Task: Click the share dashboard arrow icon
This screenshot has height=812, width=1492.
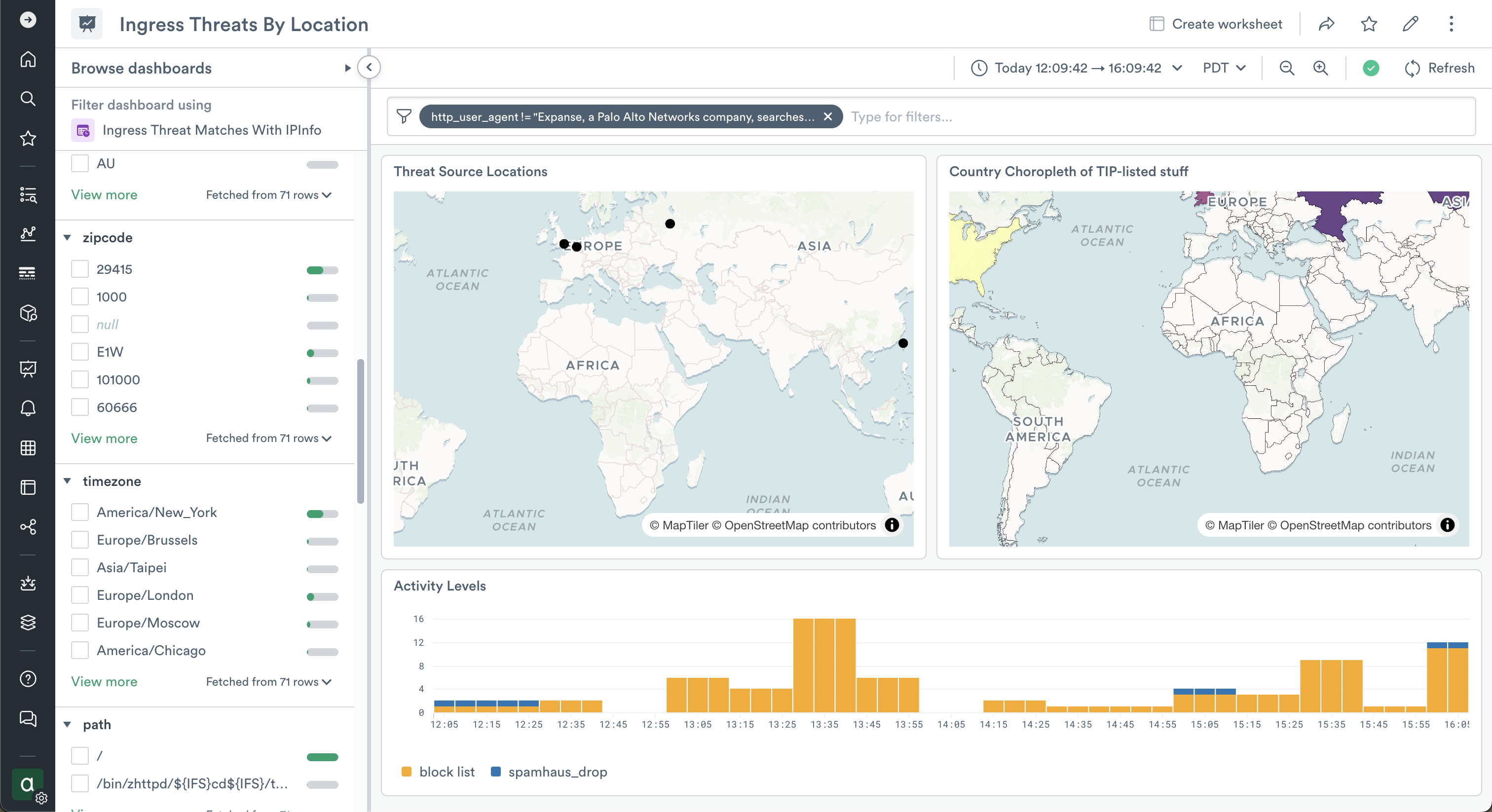Action: tap(1326, 24)
